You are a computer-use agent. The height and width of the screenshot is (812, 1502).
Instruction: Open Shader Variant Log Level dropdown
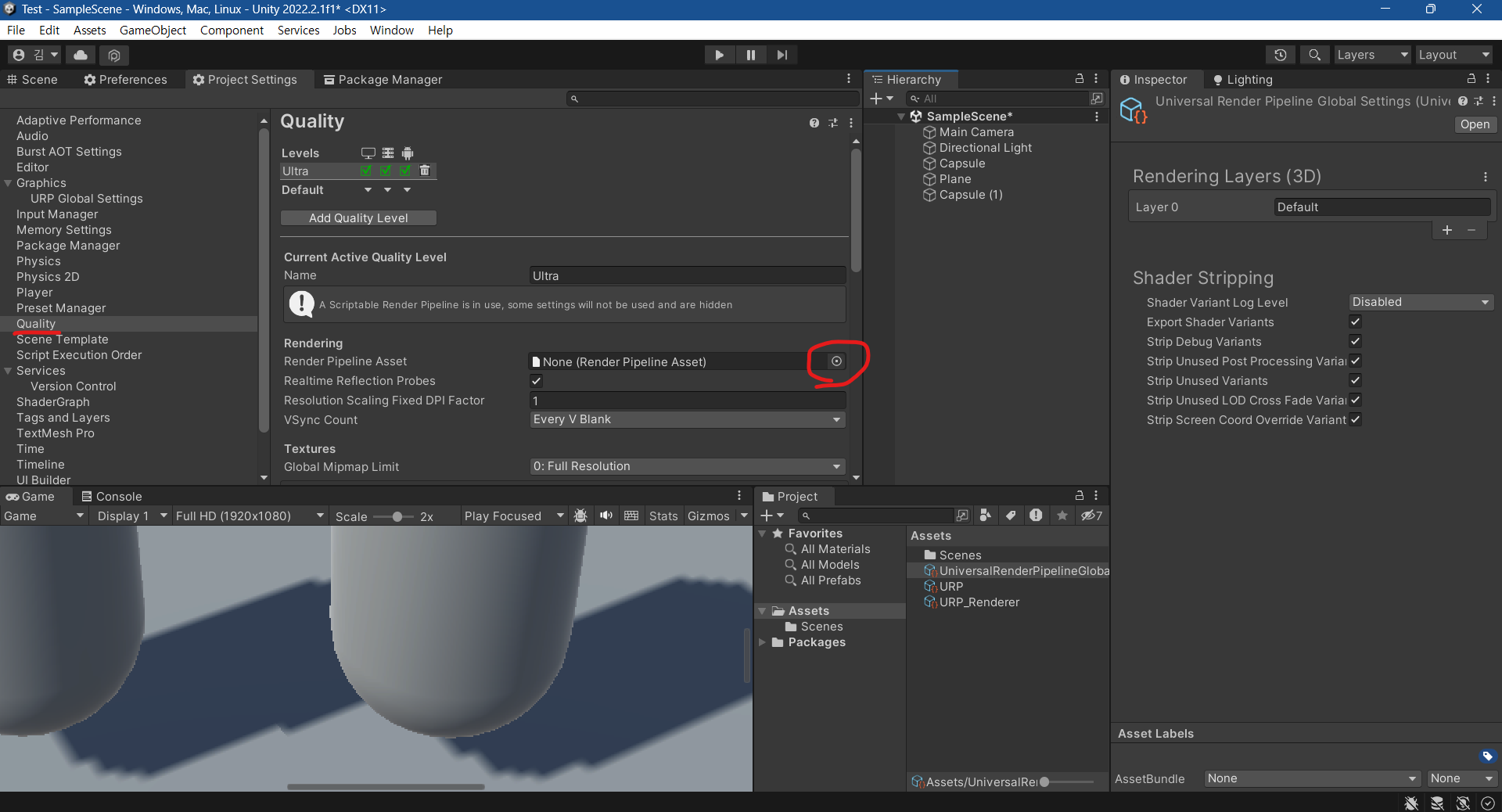click(x=1421, y=302)
